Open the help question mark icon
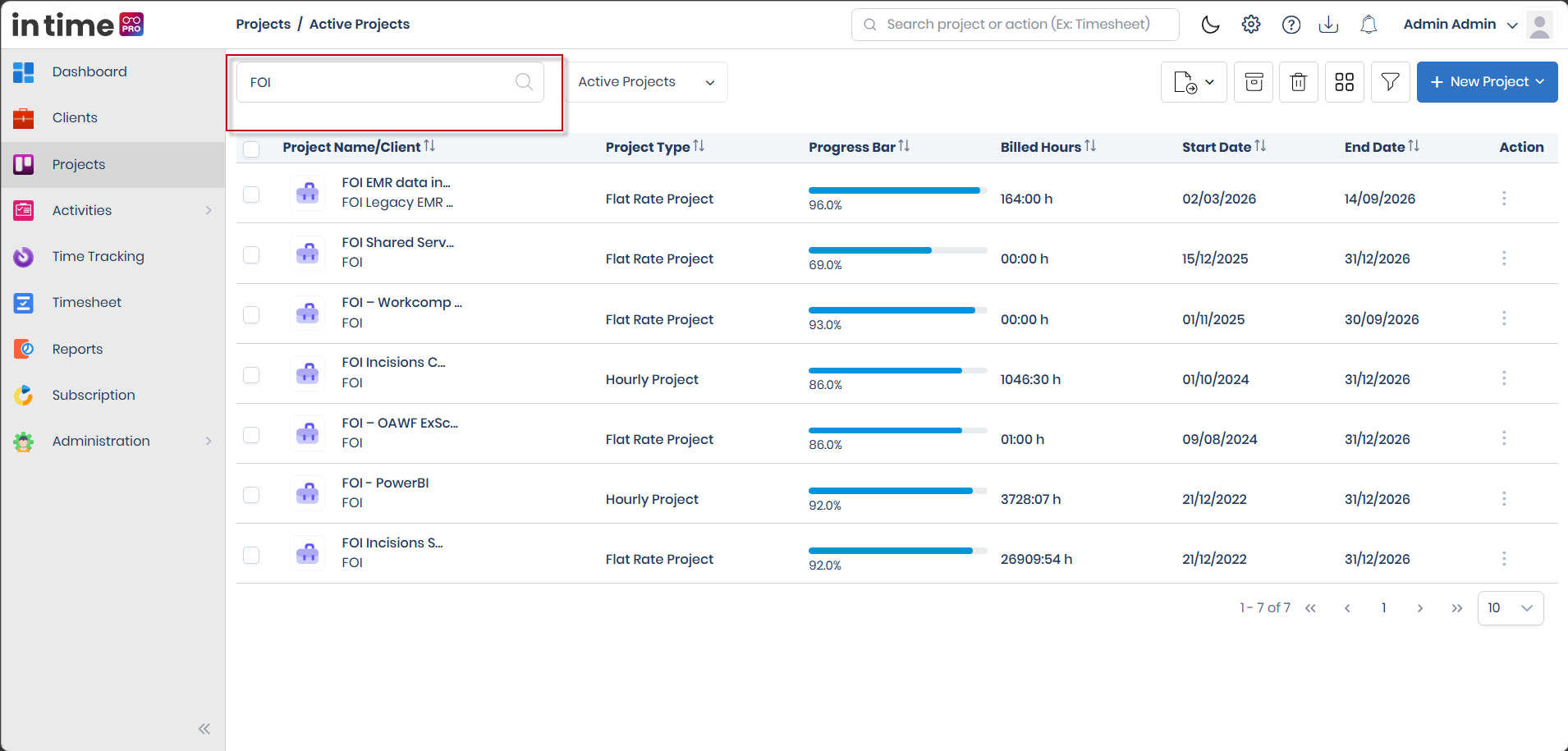This screenshot has width=1568, height=751. 1291,25
